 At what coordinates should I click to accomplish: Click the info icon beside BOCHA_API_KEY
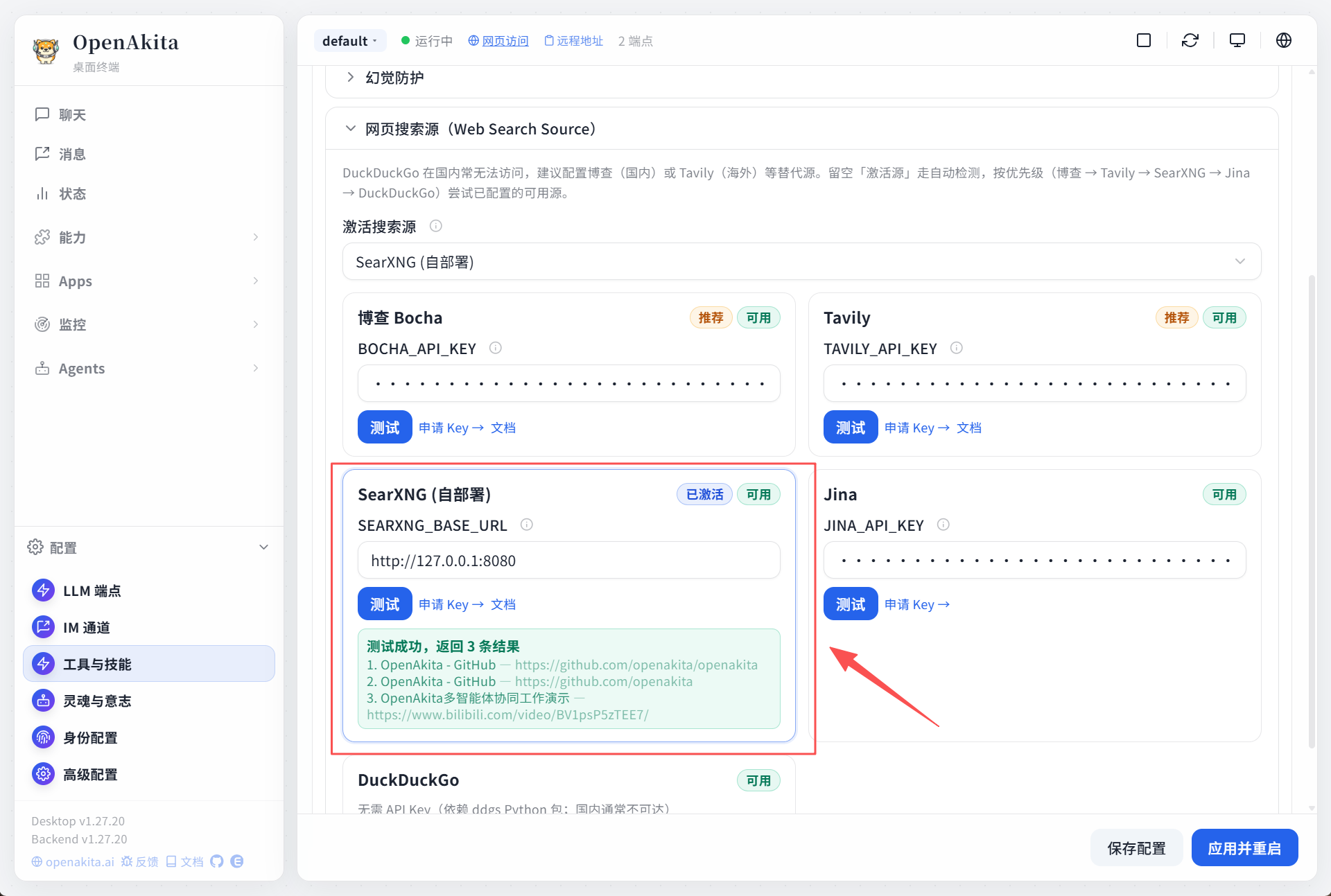496,348
